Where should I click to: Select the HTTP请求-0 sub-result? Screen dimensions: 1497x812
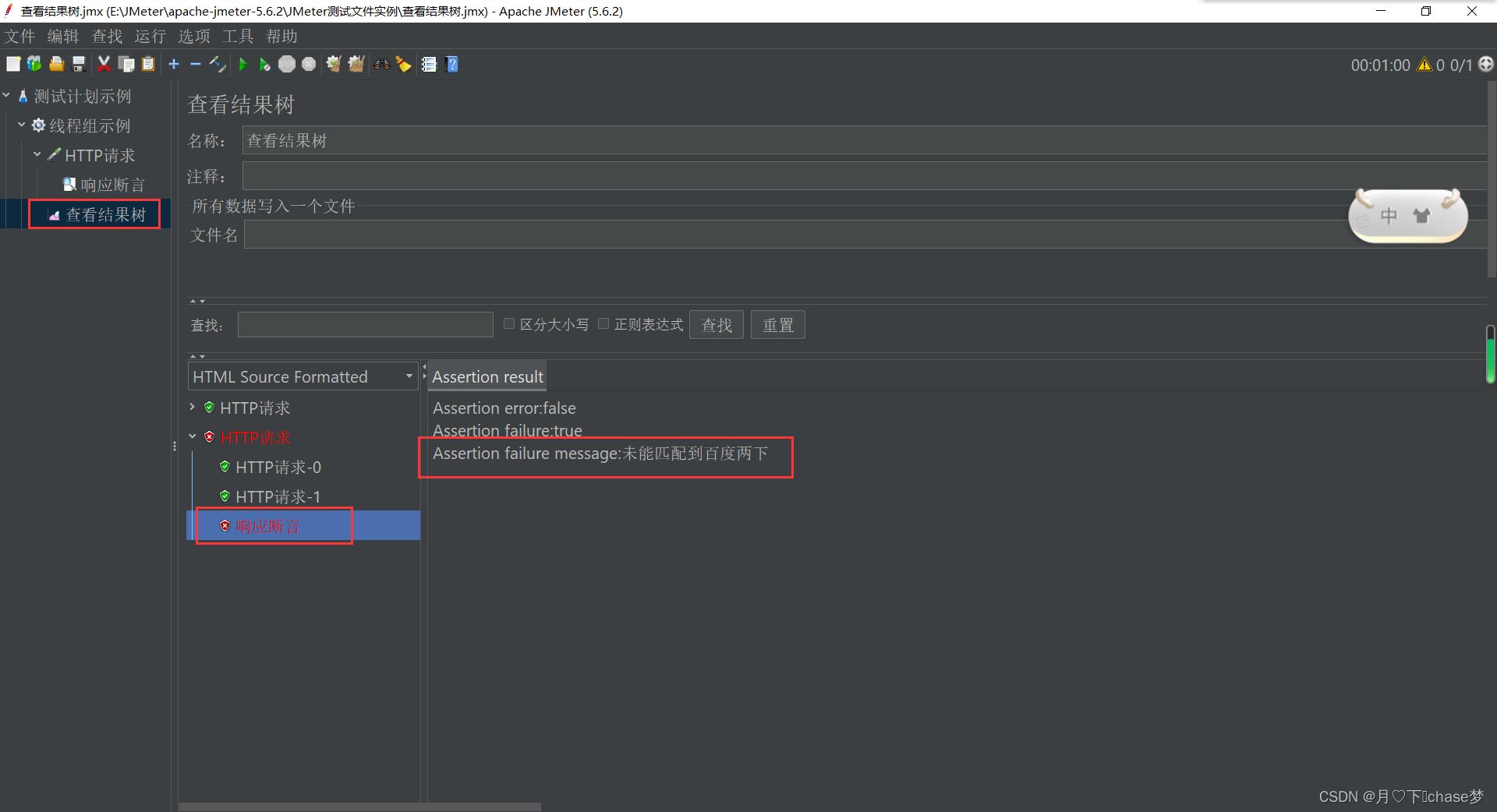(270, 467)
